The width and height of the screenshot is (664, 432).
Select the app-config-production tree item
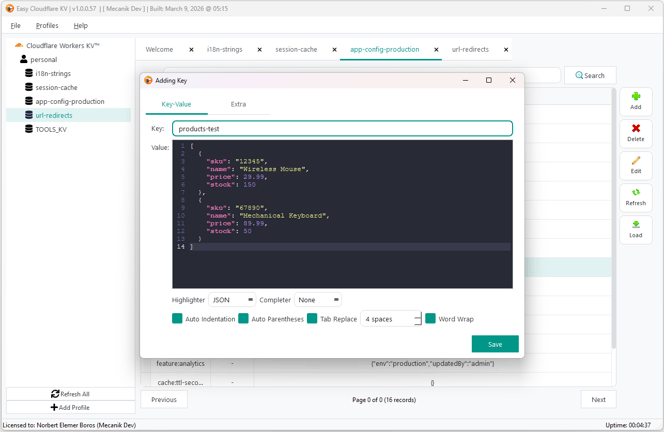coord(70,101)
